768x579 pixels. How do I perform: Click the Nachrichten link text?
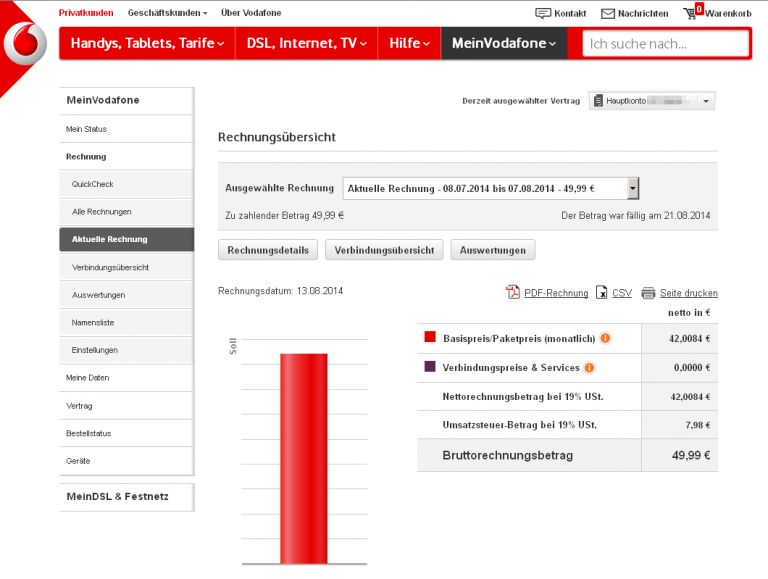tap(643, 14)
